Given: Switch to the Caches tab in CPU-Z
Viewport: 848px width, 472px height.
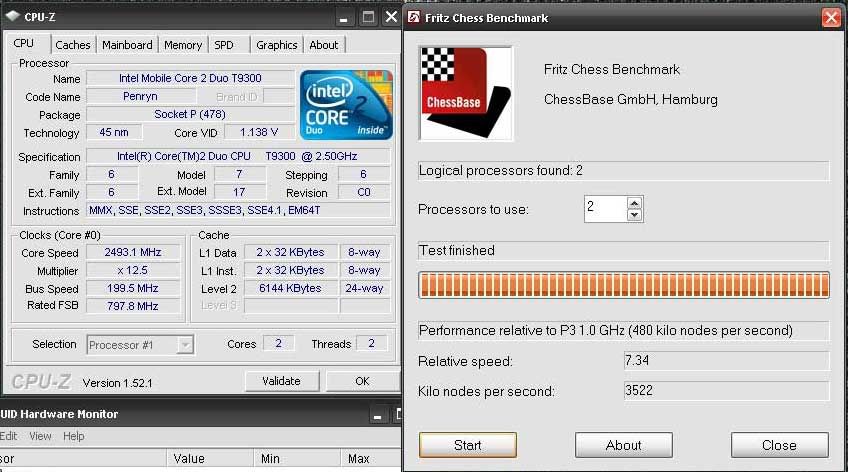Looking at the screenshot, I should tap(72, 45).
